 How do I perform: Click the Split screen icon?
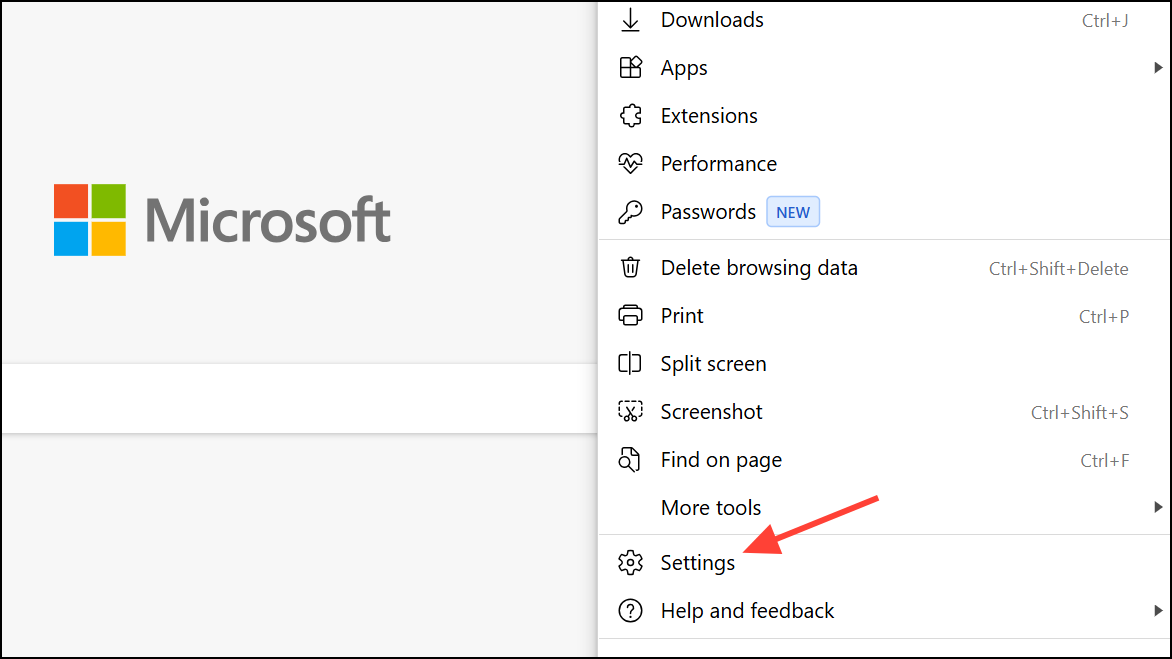point(630,363)
